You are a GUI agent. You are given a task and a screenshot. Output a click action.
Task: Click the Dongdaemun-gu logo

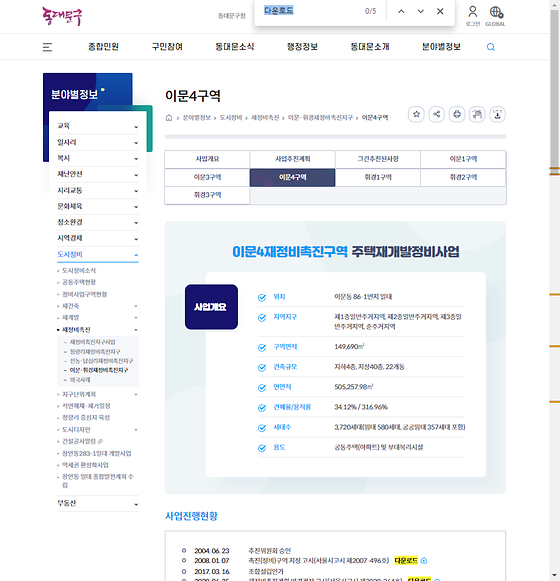point(62,16)
